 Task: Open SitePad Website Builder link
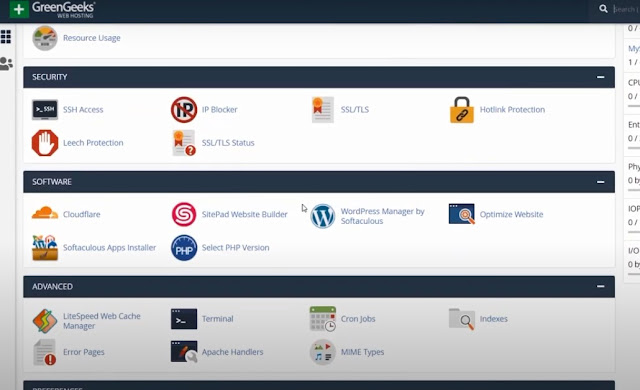244,214
